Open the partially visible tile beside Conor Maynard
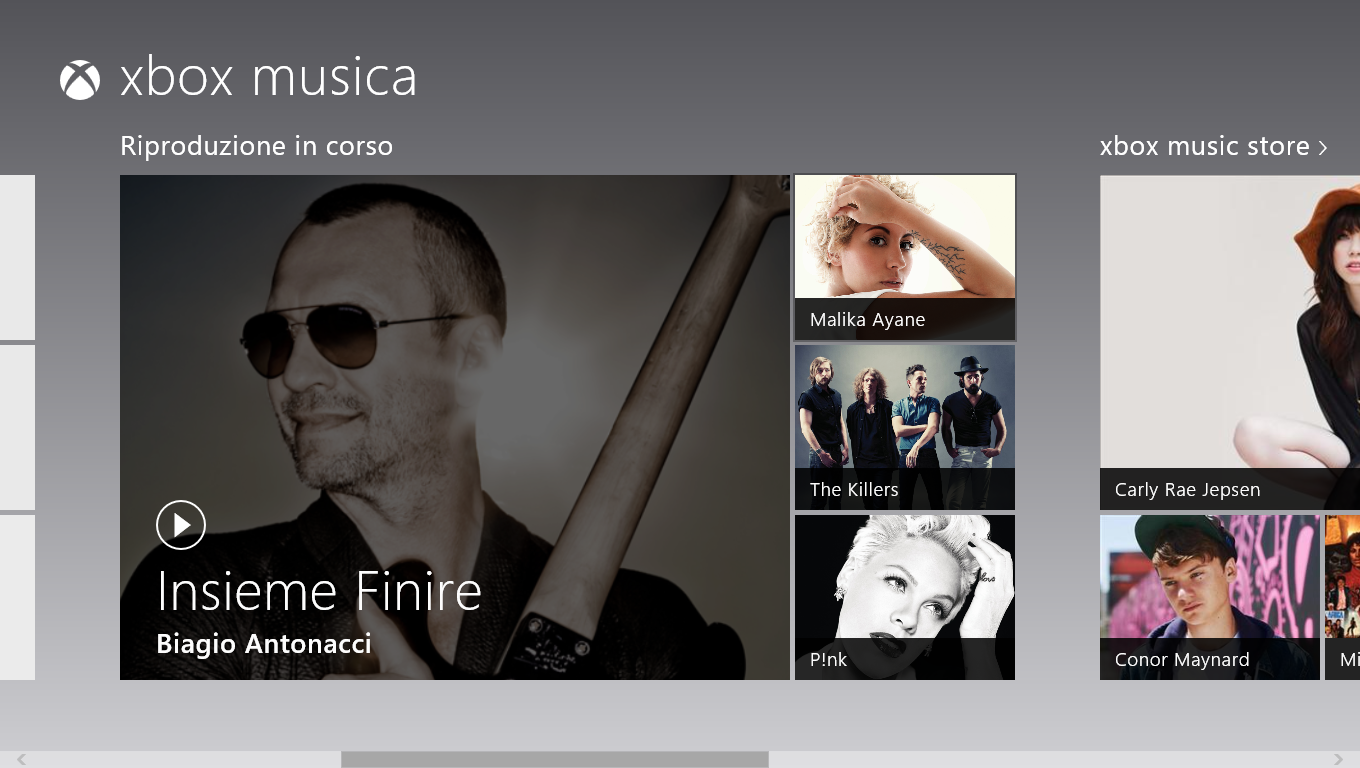The width and height of the screenshot is (1360, 768). click(x=1342, y=598)
